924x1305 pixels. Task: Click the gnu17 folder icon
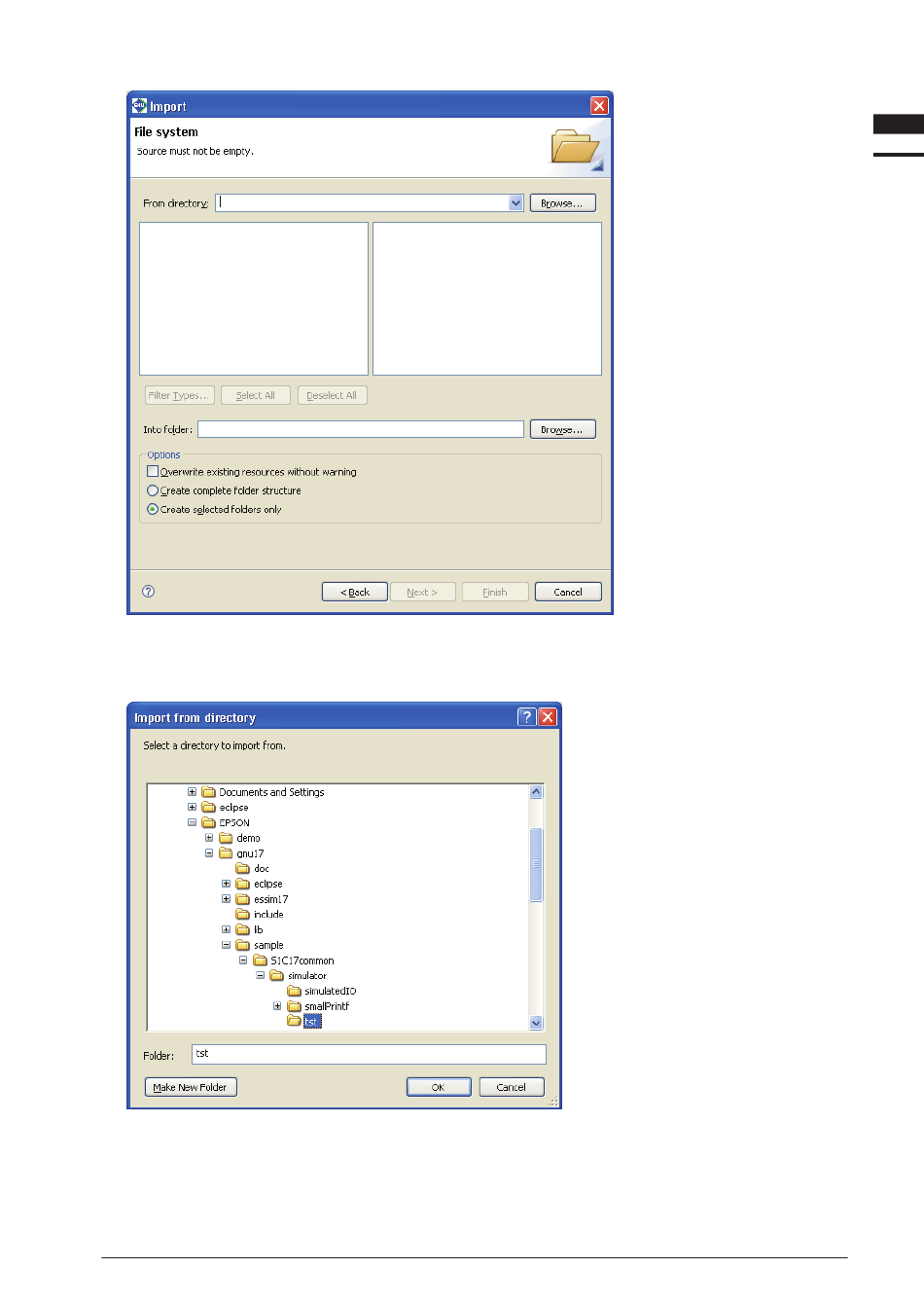(226, 853)
